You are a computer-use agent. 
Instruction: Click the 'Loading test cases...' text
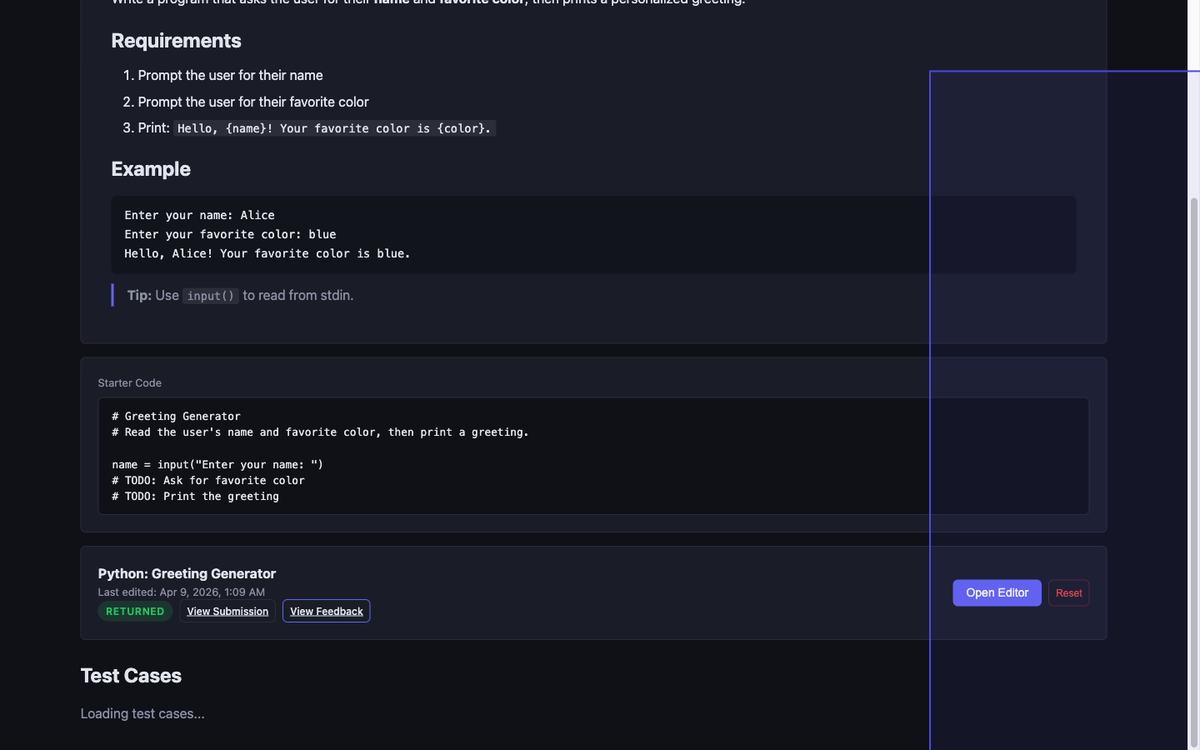click(x=142, y=714)
